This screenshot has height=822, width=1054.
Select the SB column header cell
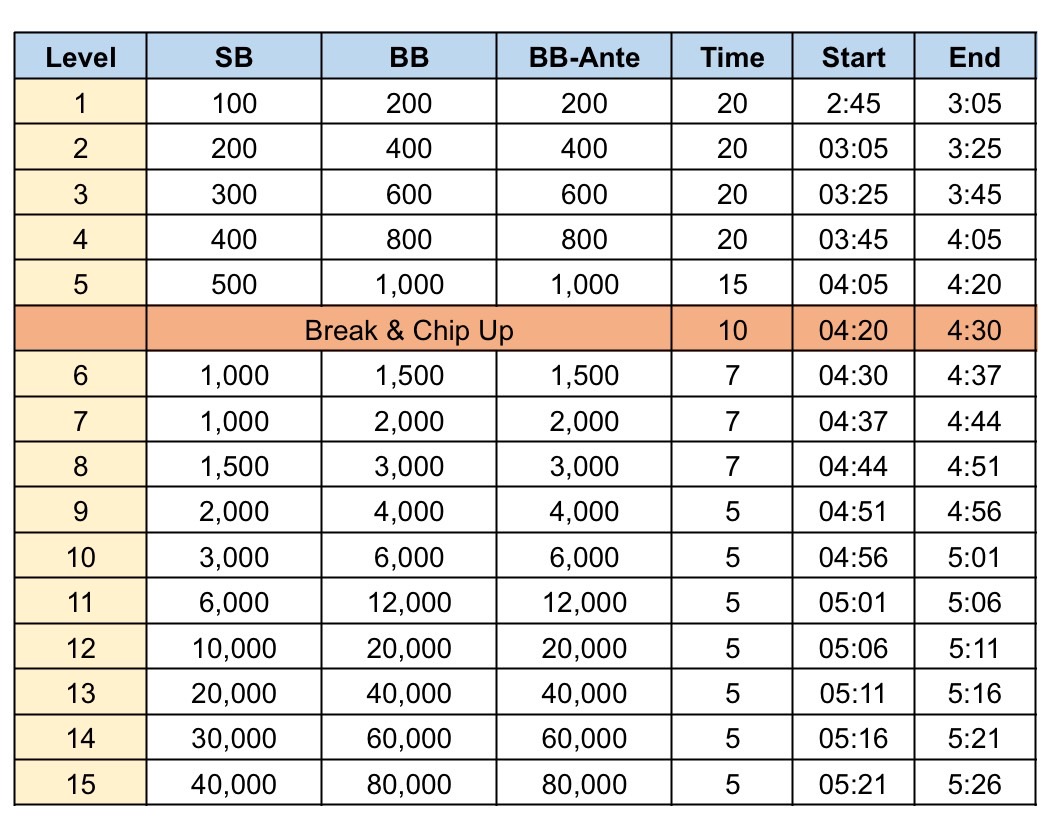point(234,57)
